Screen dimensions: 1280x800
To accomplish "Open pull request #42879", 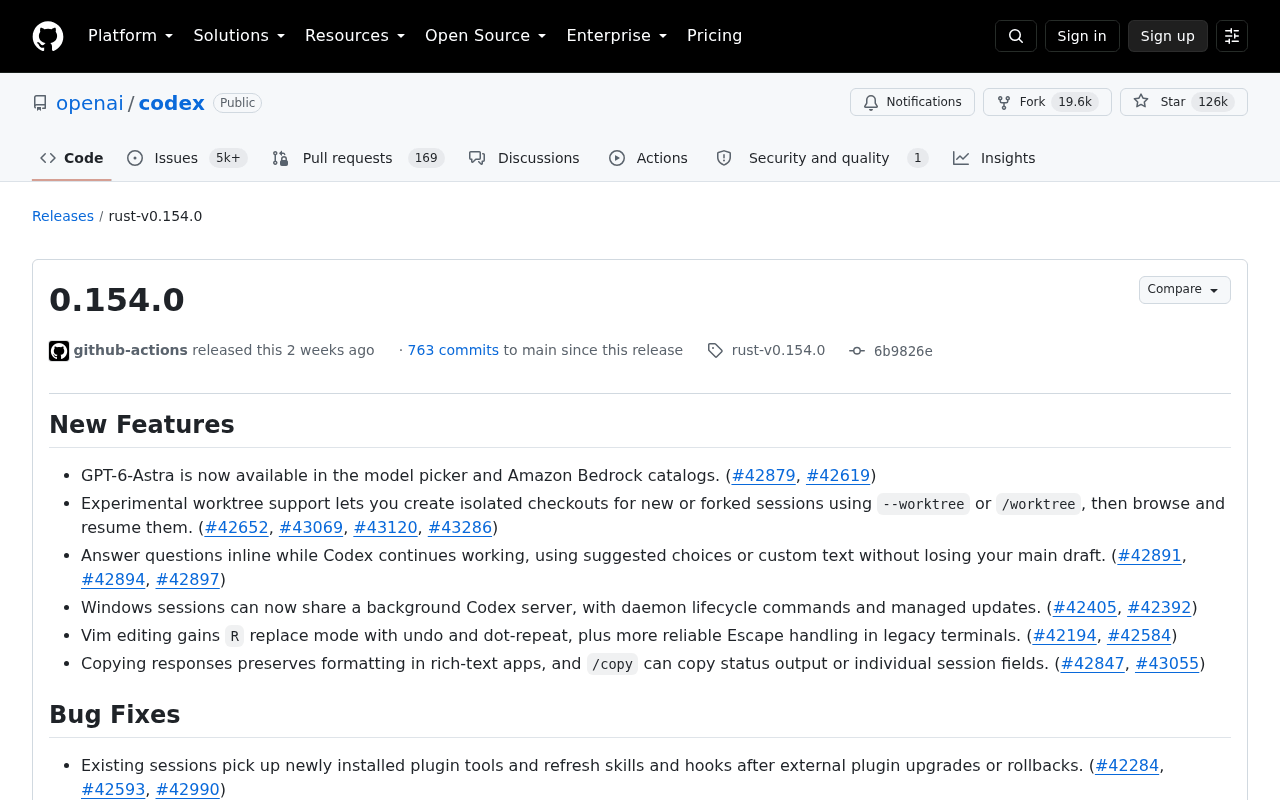I will pos(764,475).
